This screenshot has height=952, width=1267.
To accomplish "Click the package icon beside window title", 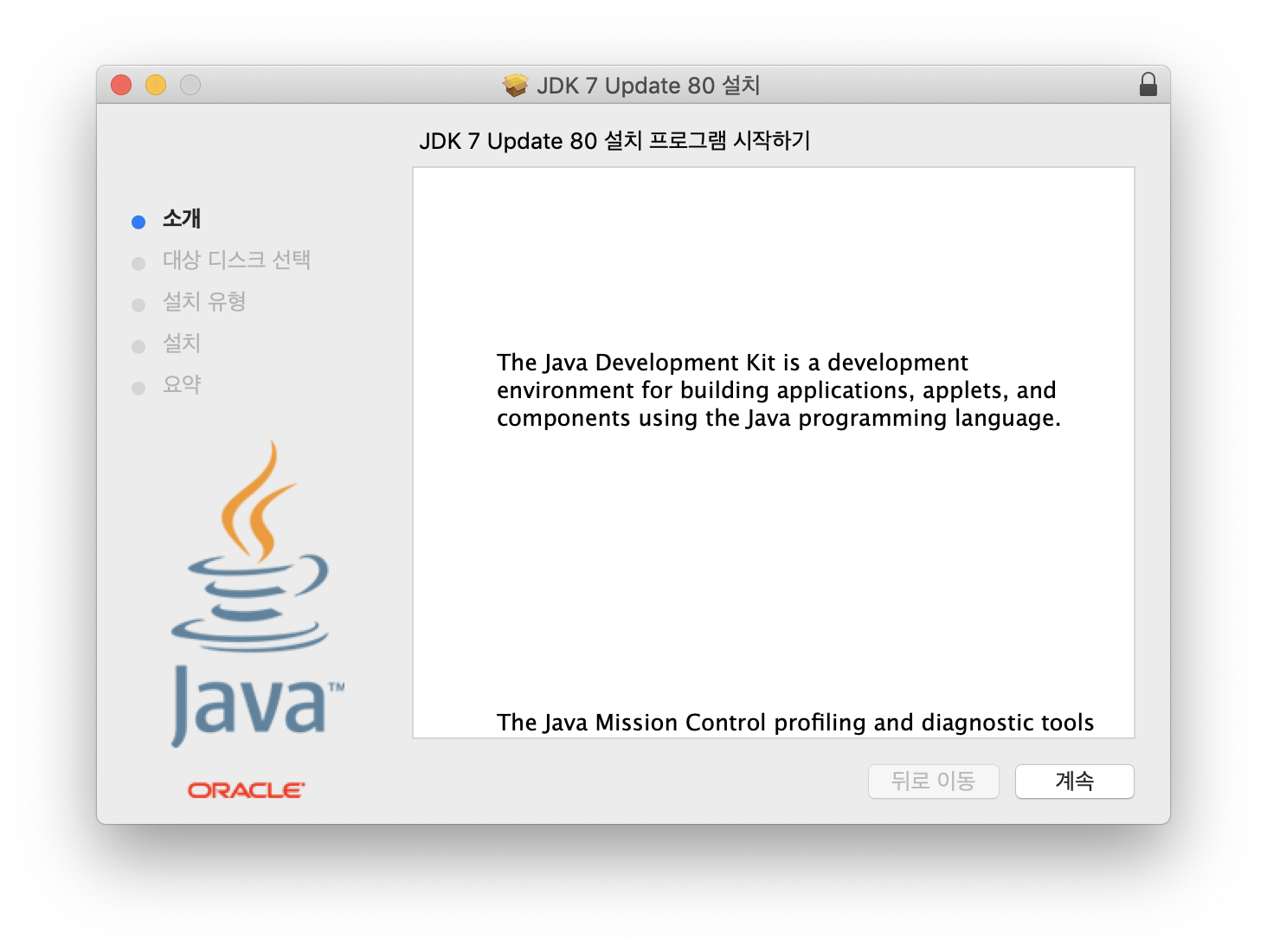I will click(x=515, y=85).
